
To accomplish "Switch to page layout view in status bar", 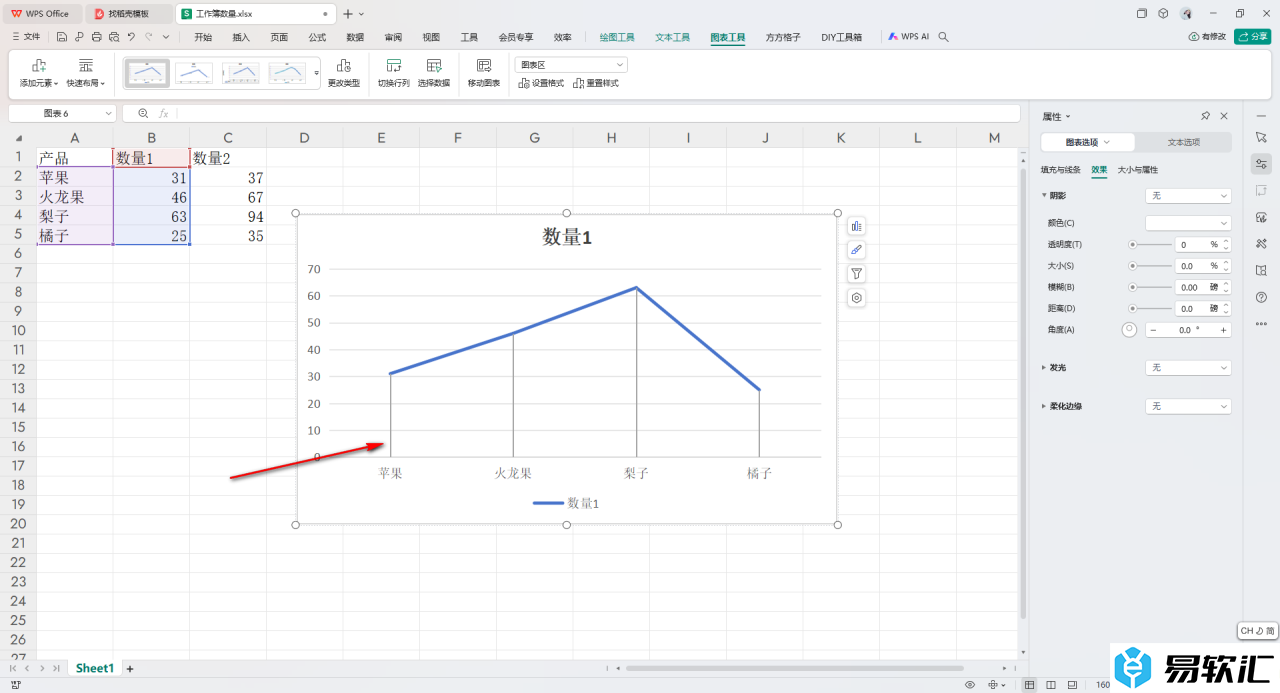I will [x=1050, y=685].
